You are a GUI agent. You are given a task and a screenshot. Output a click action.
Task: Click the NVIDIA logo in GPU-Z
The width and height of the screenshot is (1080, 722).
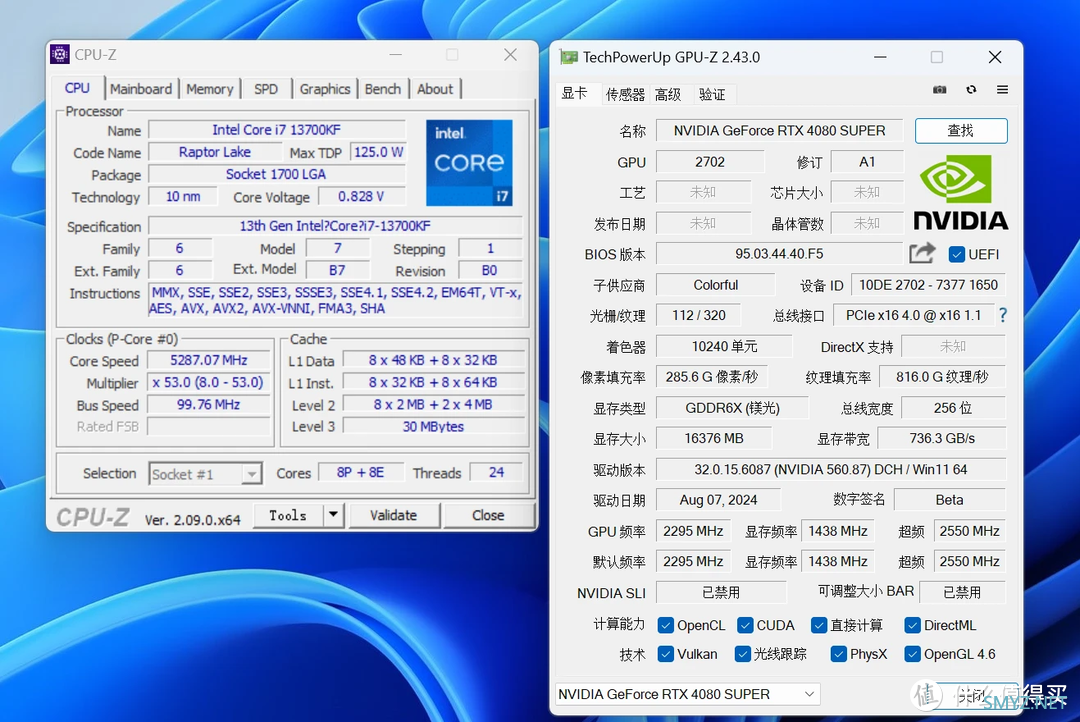click(x=961, y=192)
